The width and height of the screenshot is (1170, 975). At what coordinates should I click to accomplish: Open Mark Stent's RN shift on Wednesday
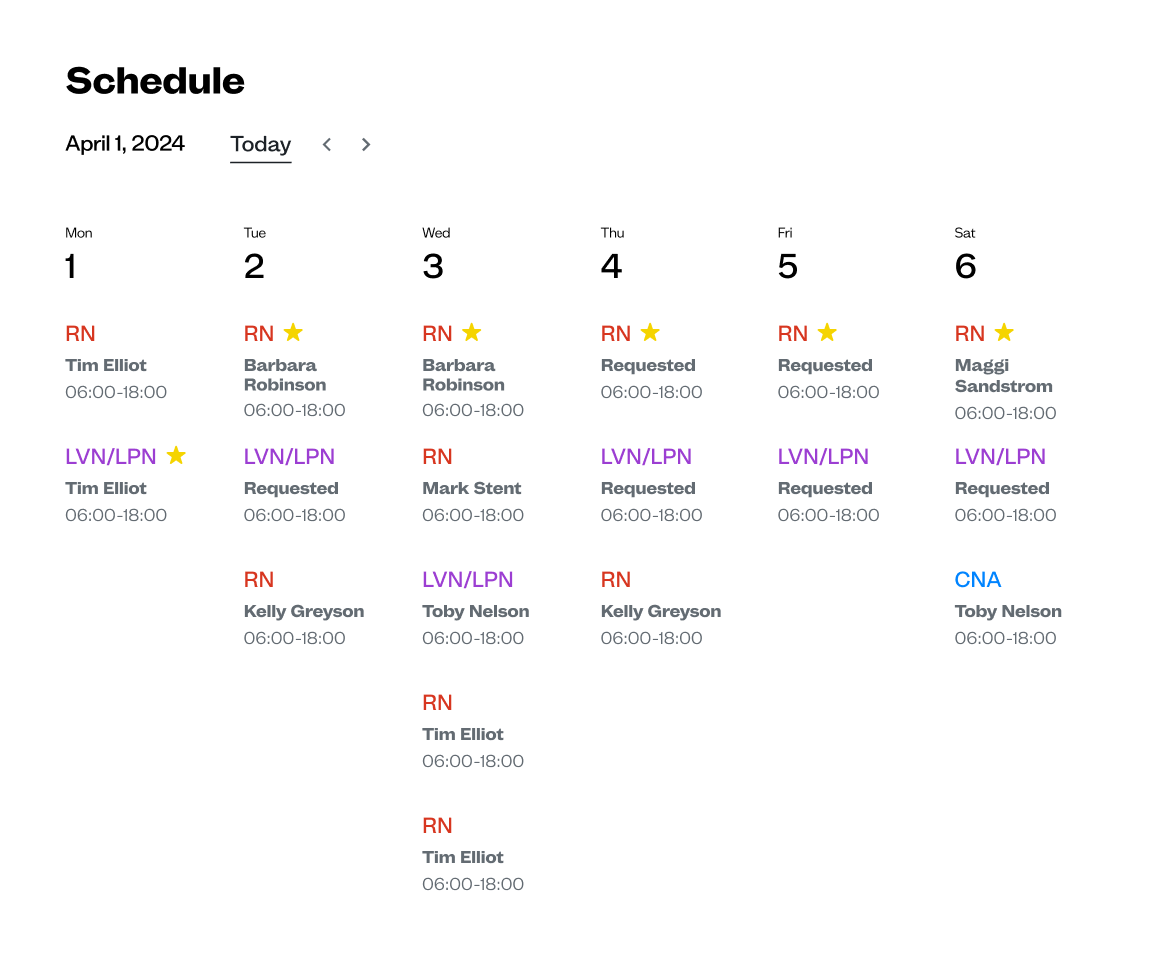[471, 487]
